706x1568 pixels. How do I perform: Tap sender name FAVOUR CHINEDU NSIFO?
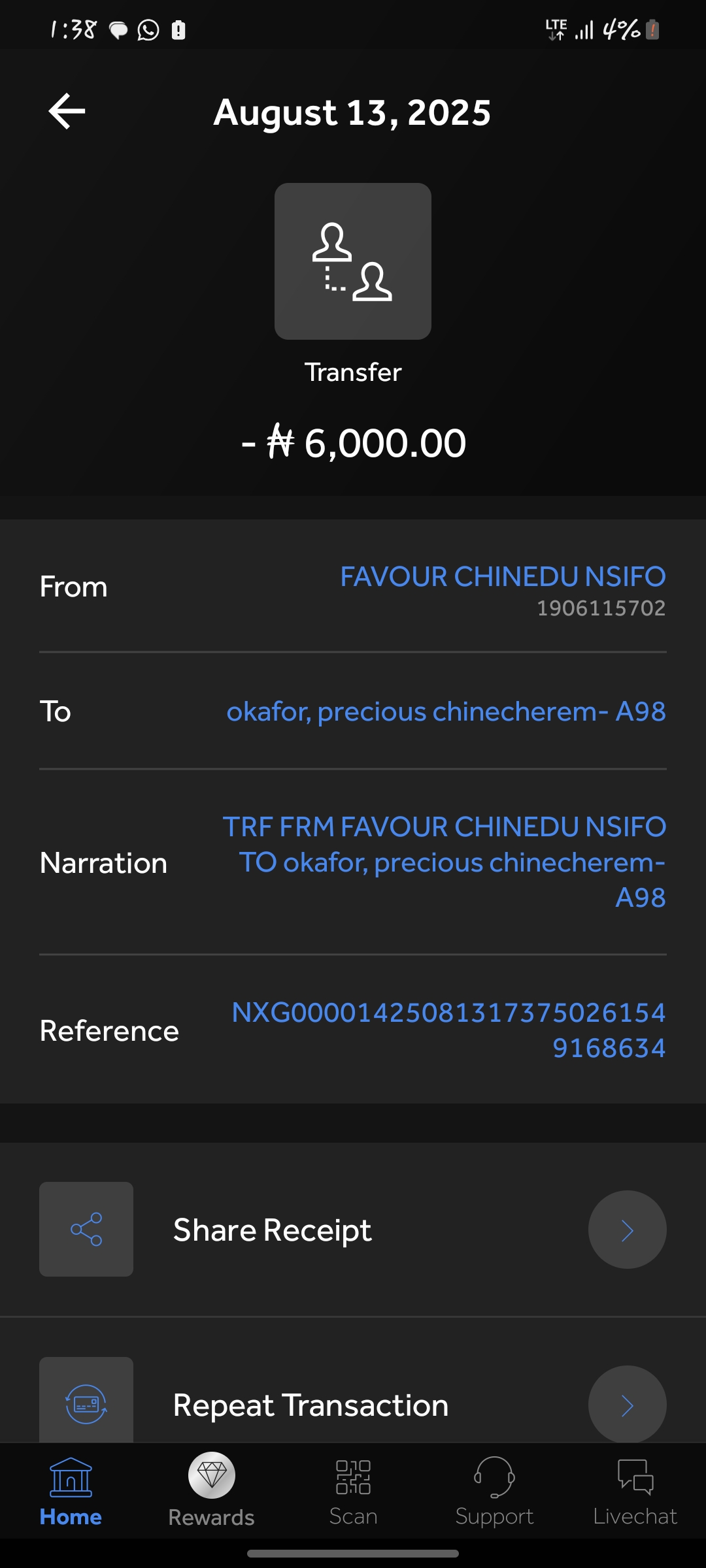pyautogui.click(x=503, y=577)
